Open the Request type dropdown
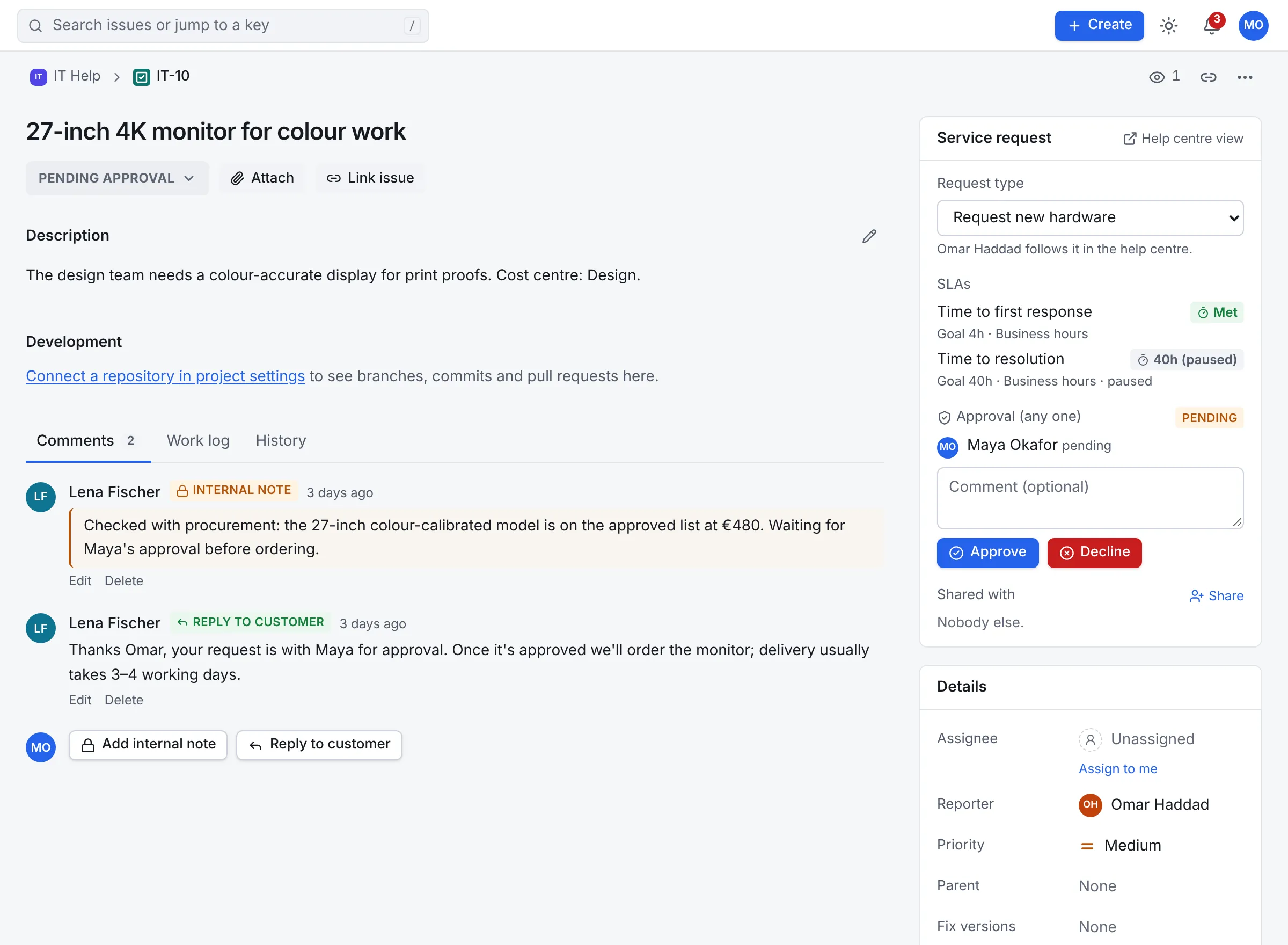 pos(1089,218)
